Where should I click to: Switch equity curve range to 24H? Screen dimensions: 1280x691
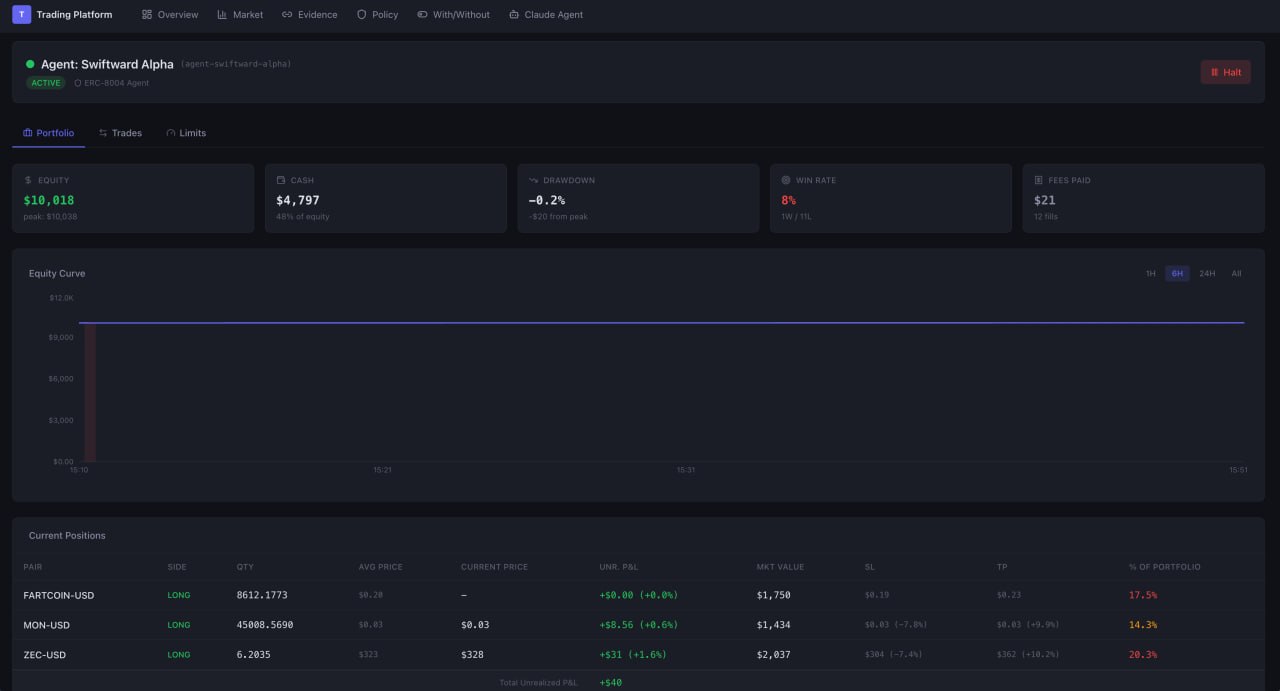pos(1207,273)
